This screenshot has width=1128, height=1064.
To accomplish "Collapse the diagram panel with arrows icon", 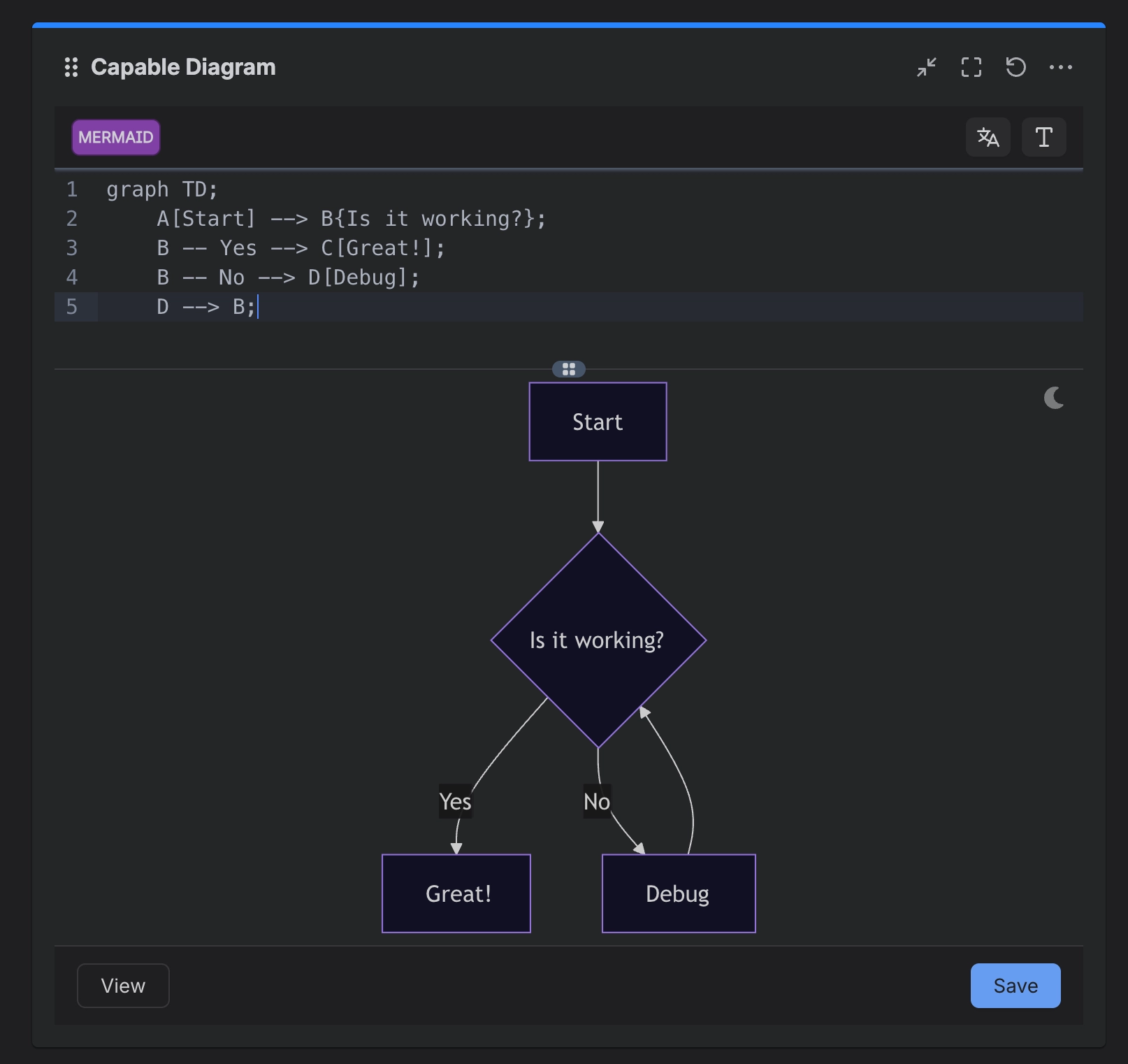I will click(927, 67).
